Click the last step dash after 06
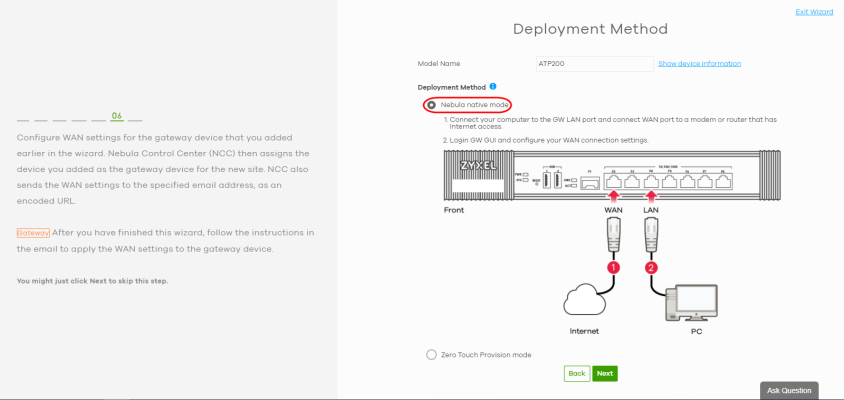This screenshot has height=400, width=844. point(135,119)
